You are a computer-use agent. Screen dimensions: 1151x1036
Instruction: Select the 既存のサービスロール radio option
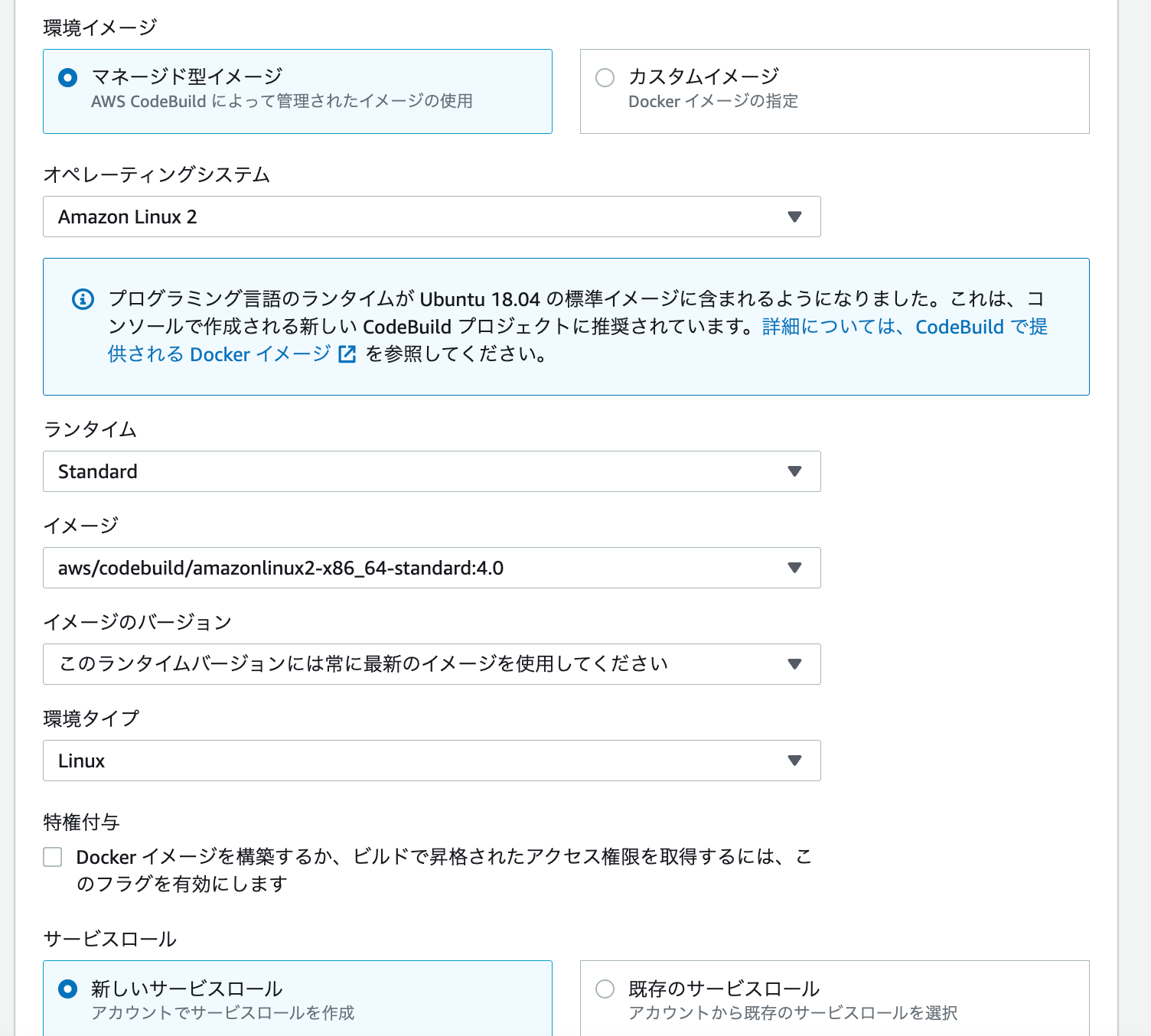(605, 989)
